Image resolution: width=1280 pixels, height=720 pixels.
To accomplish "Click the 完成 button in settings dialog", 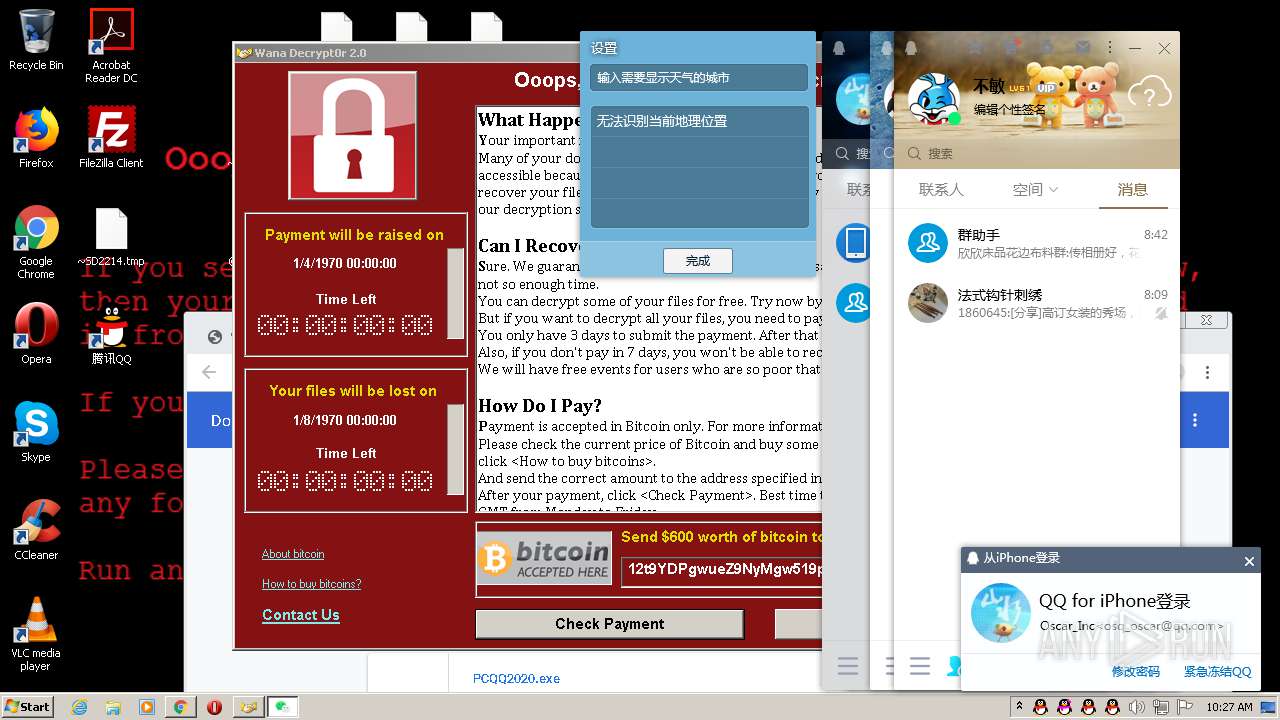I will point(698,261).
